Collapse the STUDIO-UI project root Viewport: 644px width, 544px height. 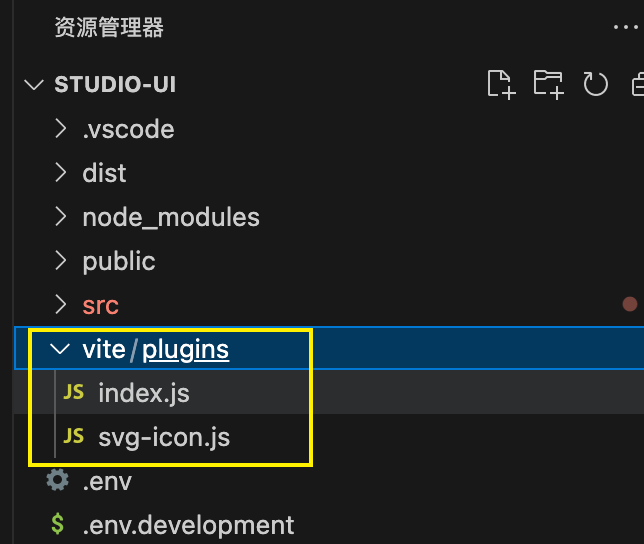pos(34,85)
